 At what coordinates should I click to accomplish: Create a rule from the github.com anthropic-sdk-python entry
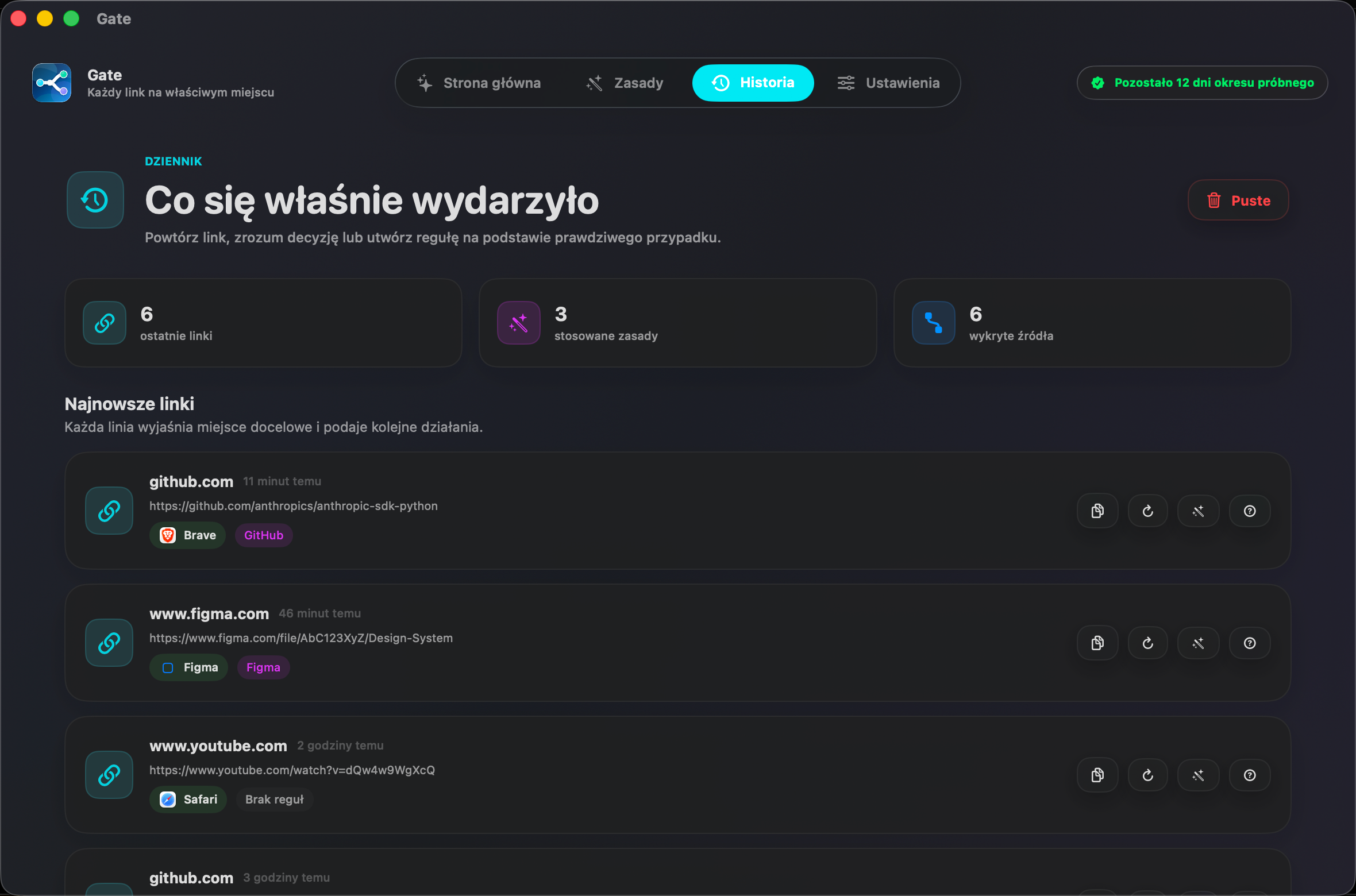1199,511
